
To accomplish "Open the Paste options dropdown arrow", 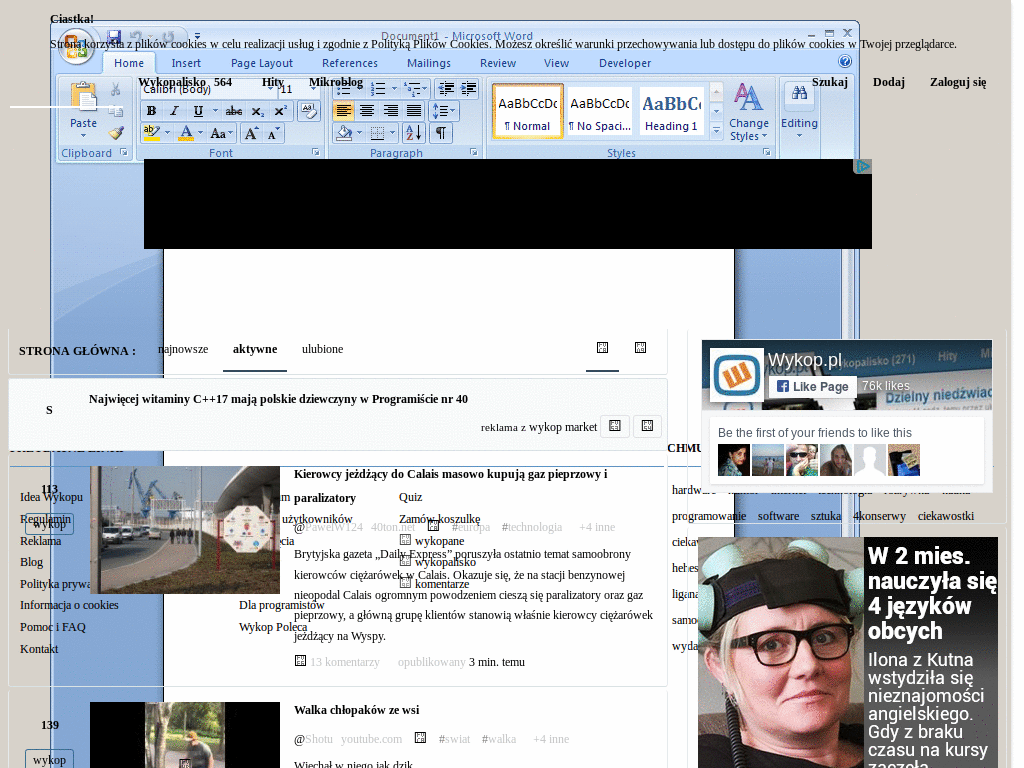I will point(84,136).
